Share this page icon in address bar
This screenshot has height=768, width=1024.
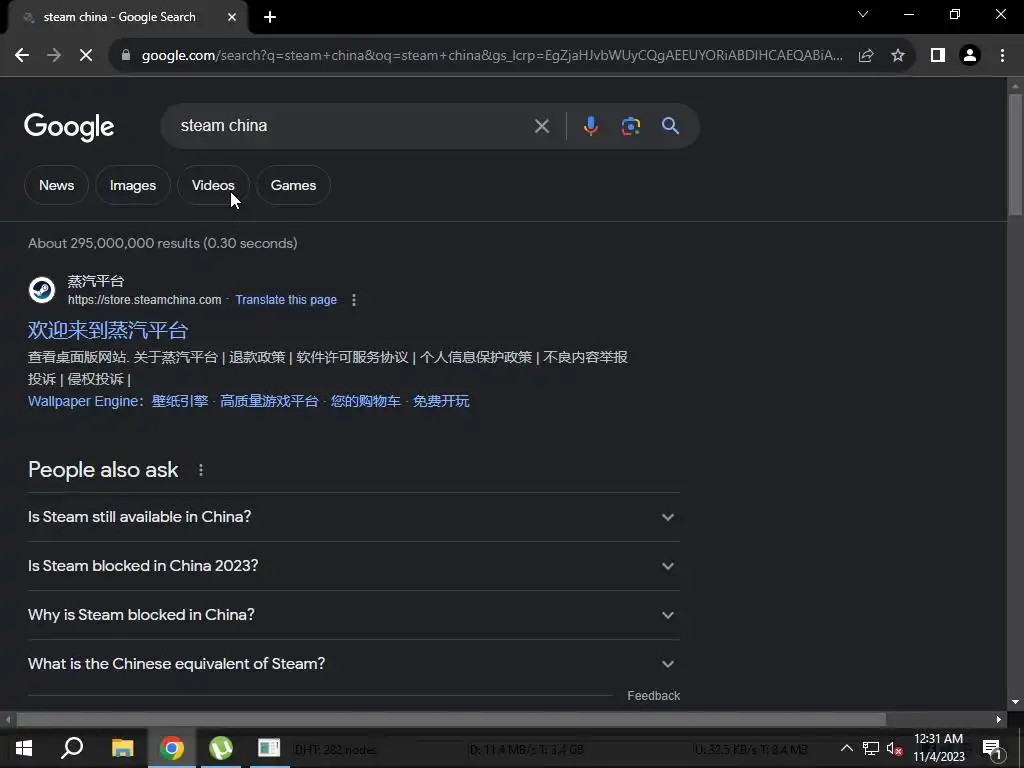point(866,56)
